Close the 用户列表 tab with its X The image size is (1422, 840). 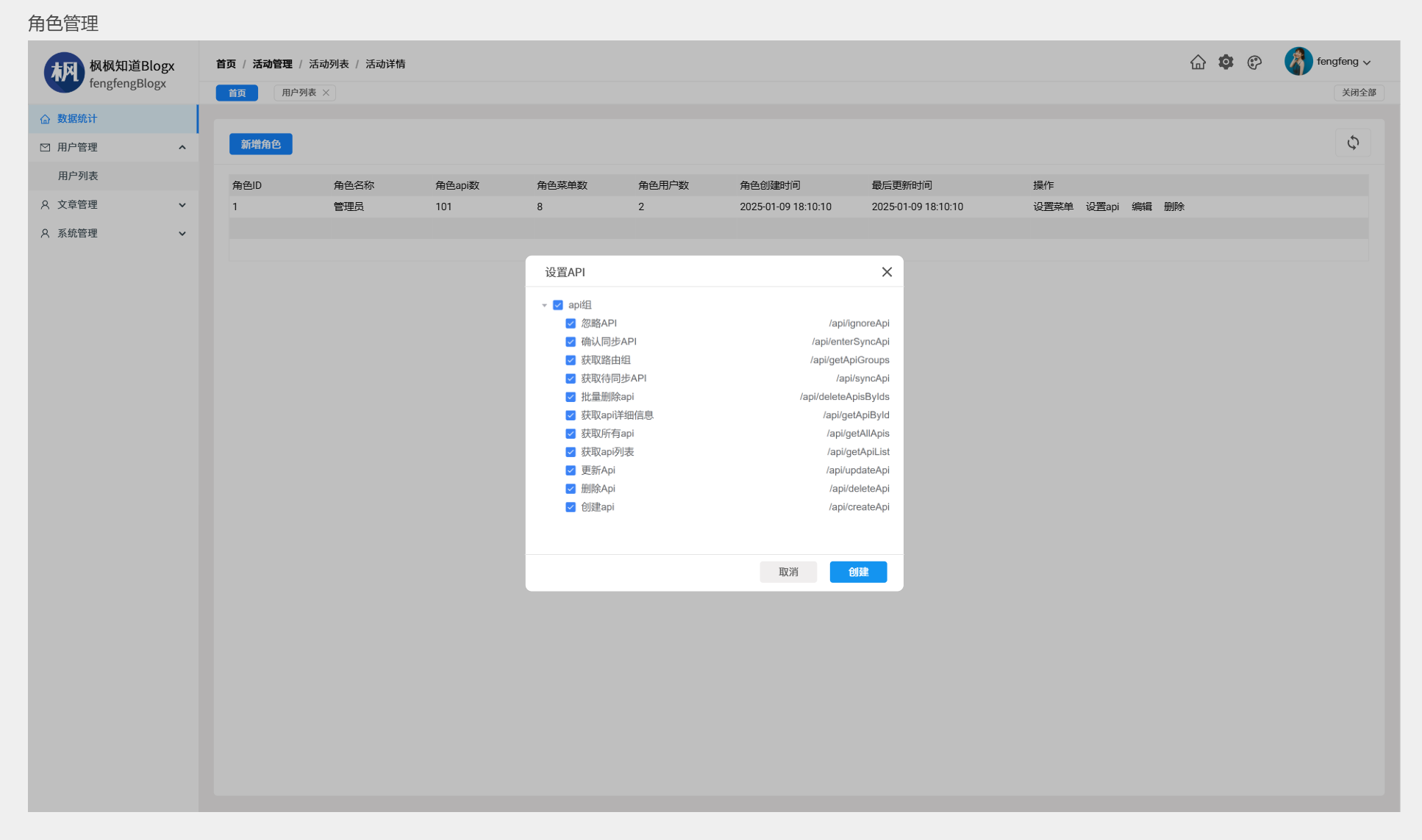click(326, 93)
